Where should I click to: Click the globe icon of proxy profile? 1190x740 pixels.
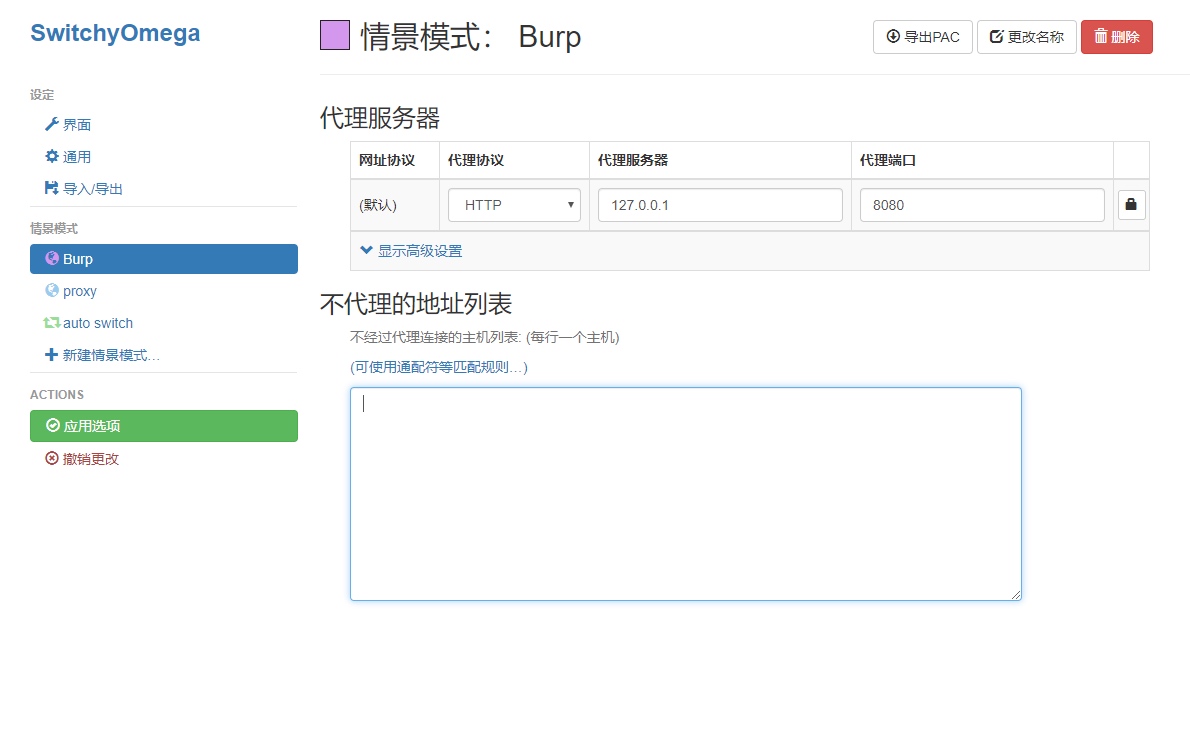click(x=52, y=291)
